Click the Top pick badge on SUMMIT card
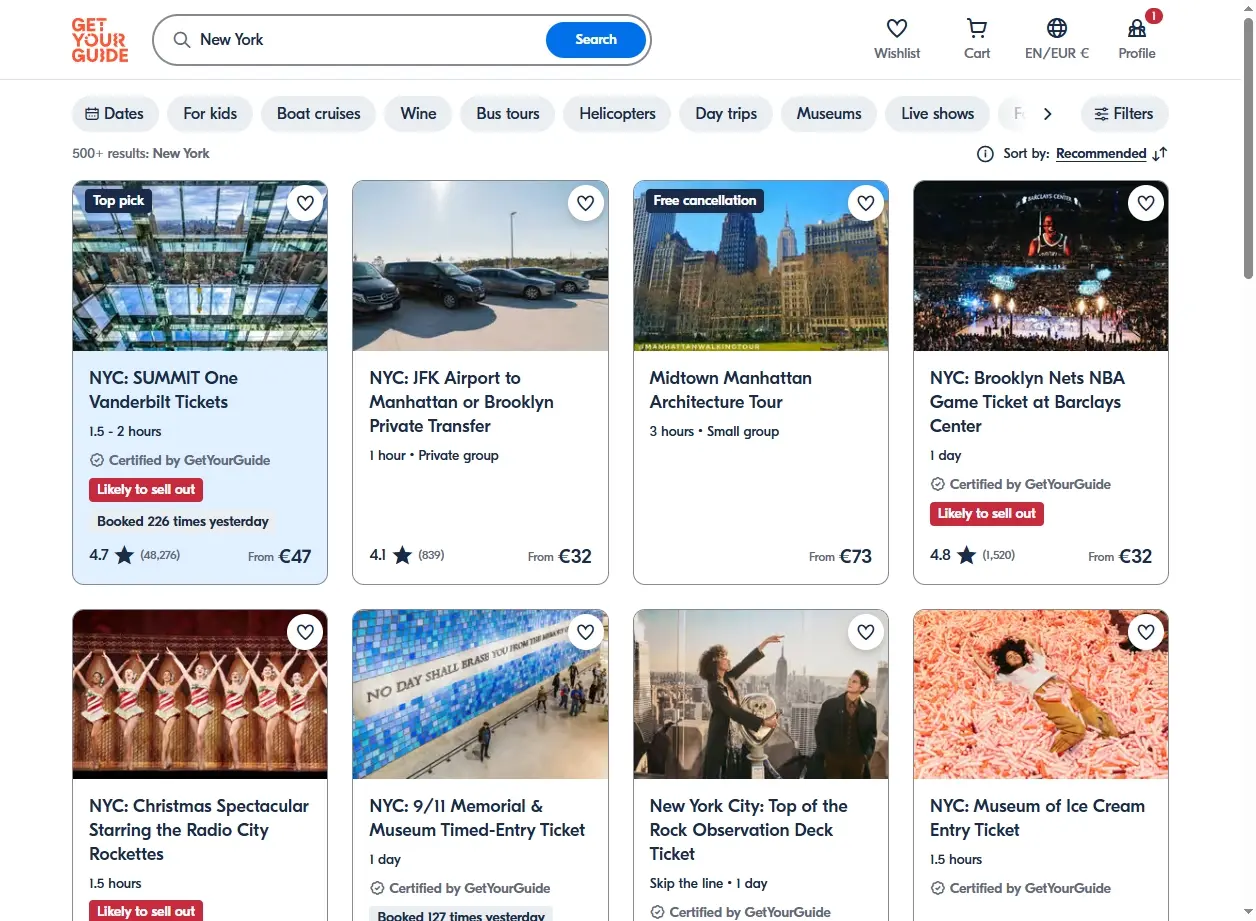 [119, 201]
